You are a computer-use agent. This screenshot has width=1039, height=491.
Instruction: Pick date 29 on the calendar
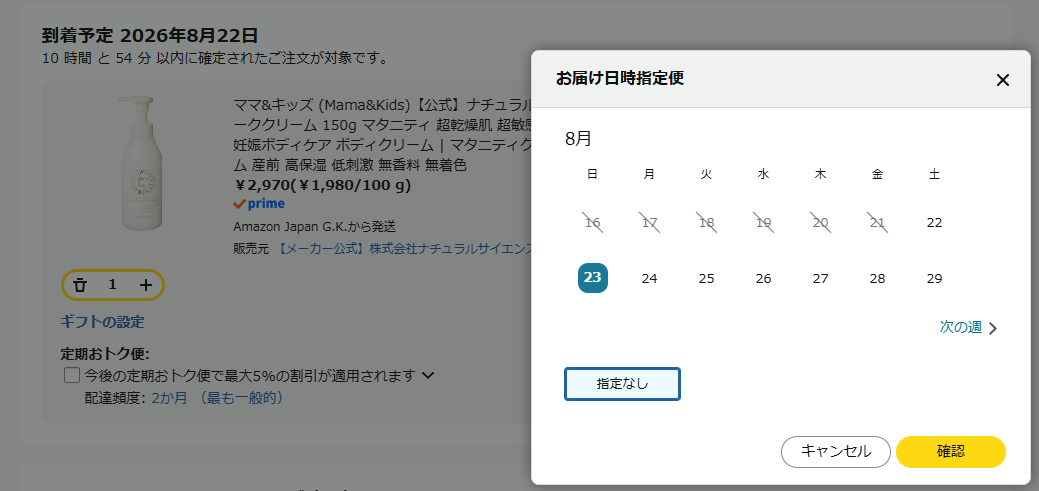934,278
